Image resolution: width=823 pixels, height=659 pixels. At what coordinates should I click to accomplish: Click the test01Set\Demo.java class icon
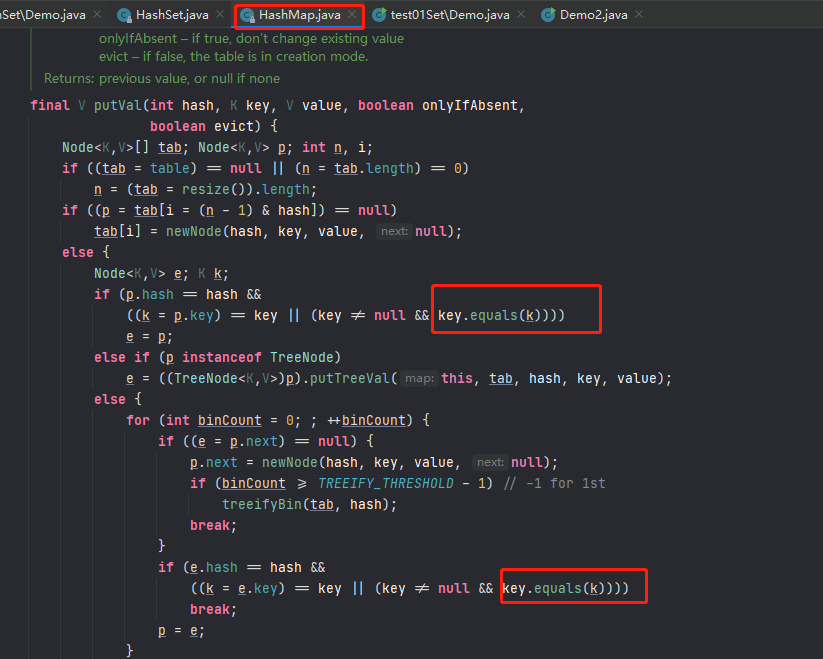click(x=379, y=15)
